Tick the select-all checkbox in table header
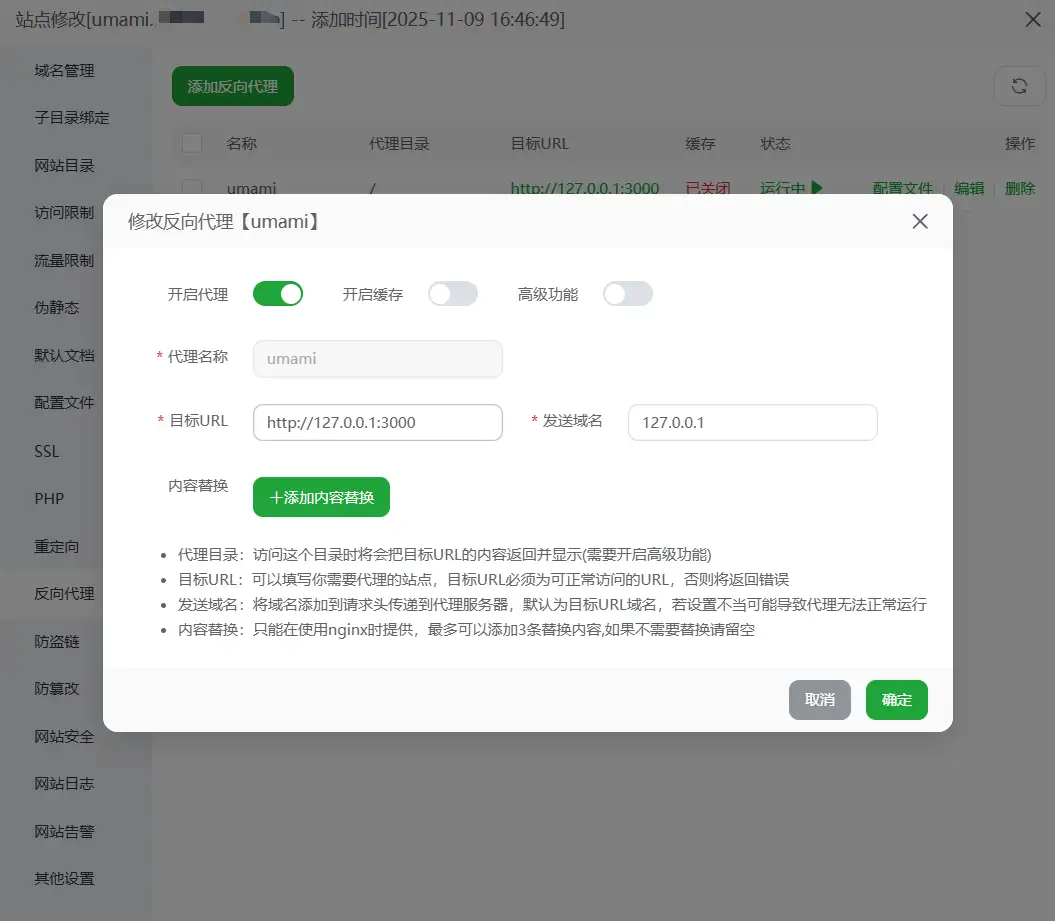1055x921 pixels. [192, 143]
